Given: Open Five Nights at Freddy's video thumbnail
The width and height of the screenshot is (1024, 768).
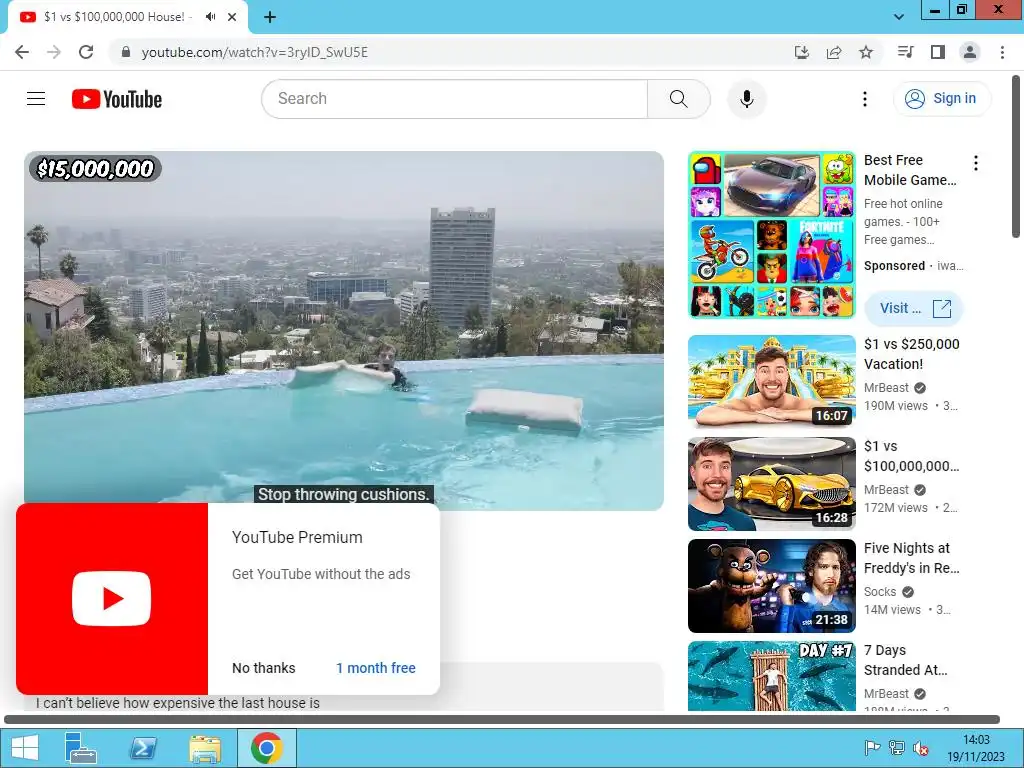Looking at the screenshot, I should pos(772,586).
